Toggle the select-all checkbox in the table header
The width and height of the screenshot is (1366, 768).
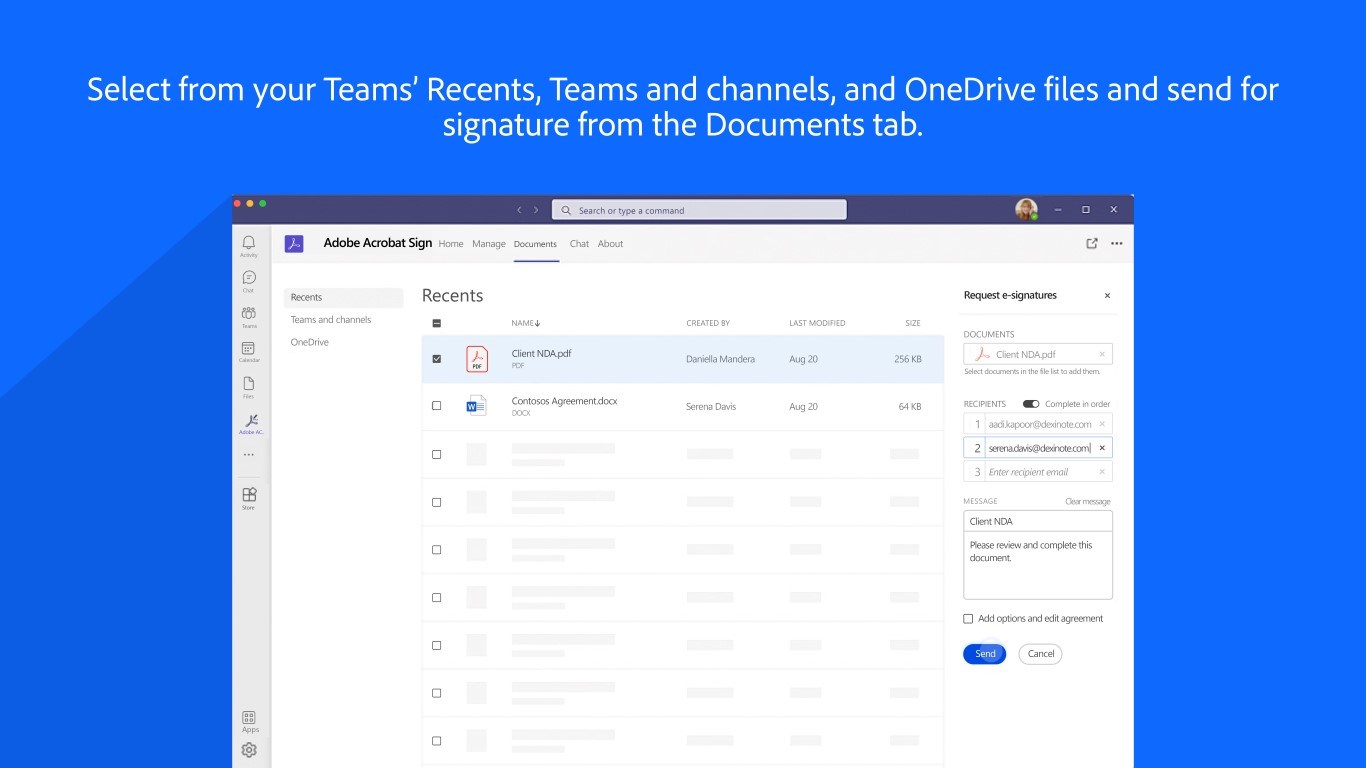click(436, 323)
